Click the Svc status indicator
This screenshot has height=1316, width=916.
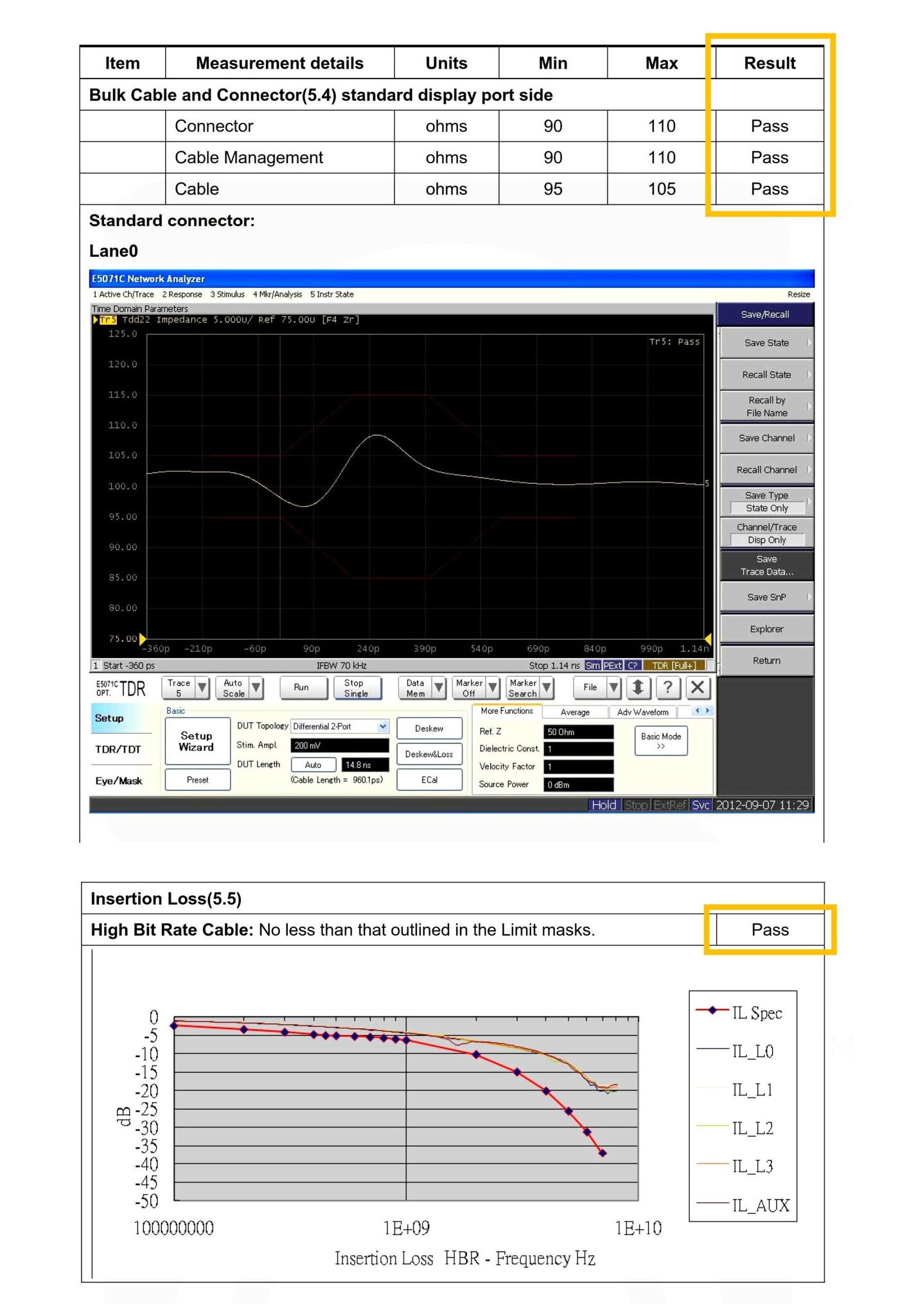(701, 805)
